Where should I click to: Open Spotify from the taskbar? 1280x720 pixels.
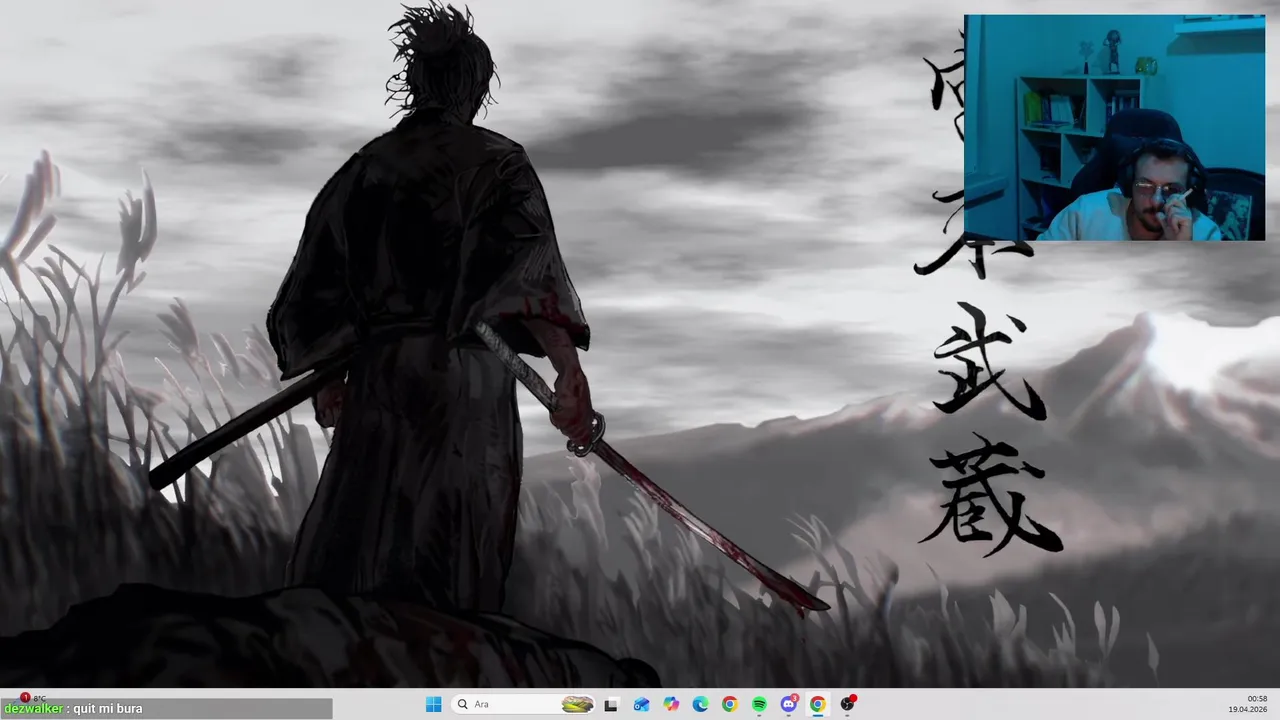click(759, 704)
